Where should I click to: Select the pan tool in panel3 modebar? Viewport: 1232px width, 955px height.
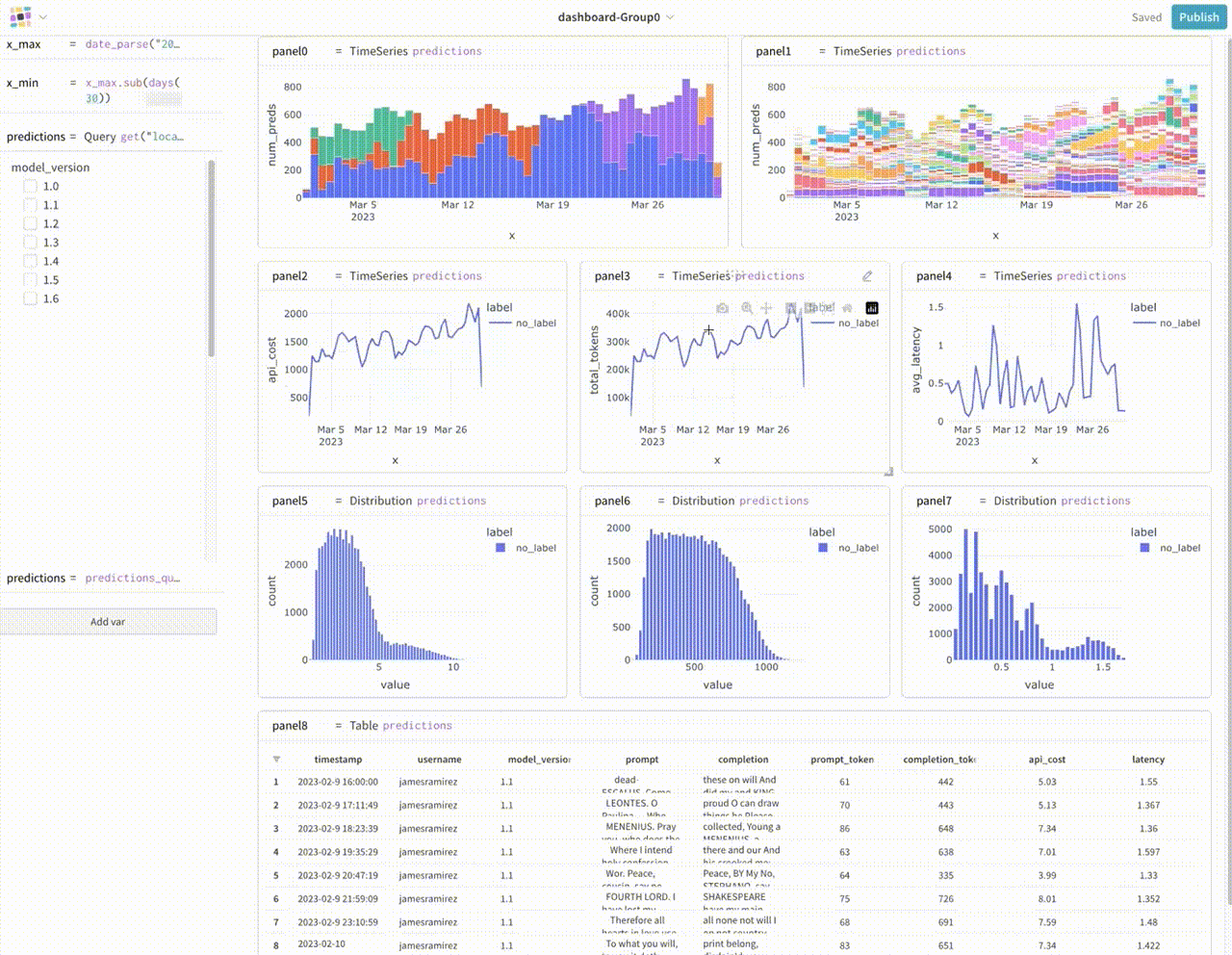point(767,308)
